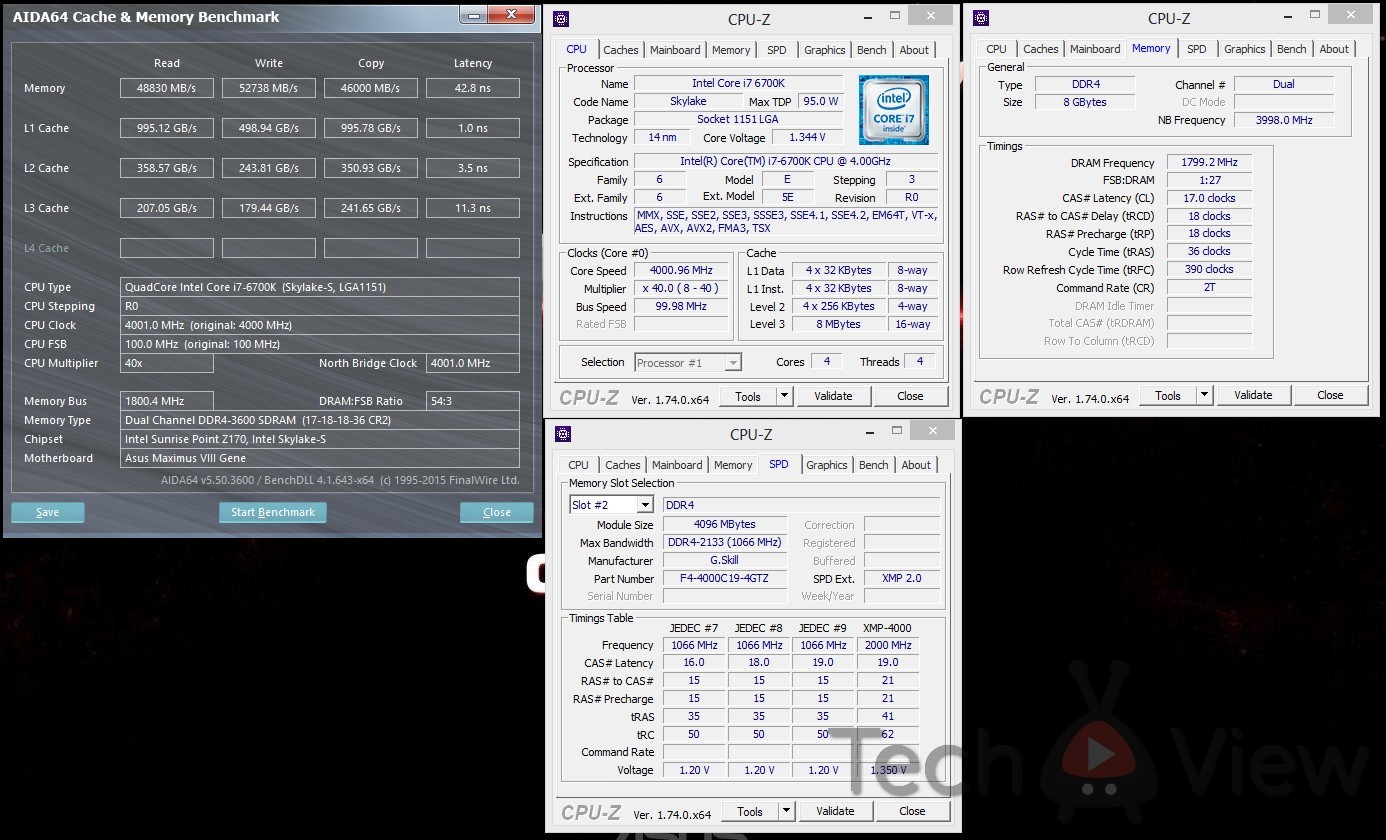Open Tools dropdown arrow in CPU-Z CPU window
This screenshot has width=1386, height=840.
[x=785, y=396]
